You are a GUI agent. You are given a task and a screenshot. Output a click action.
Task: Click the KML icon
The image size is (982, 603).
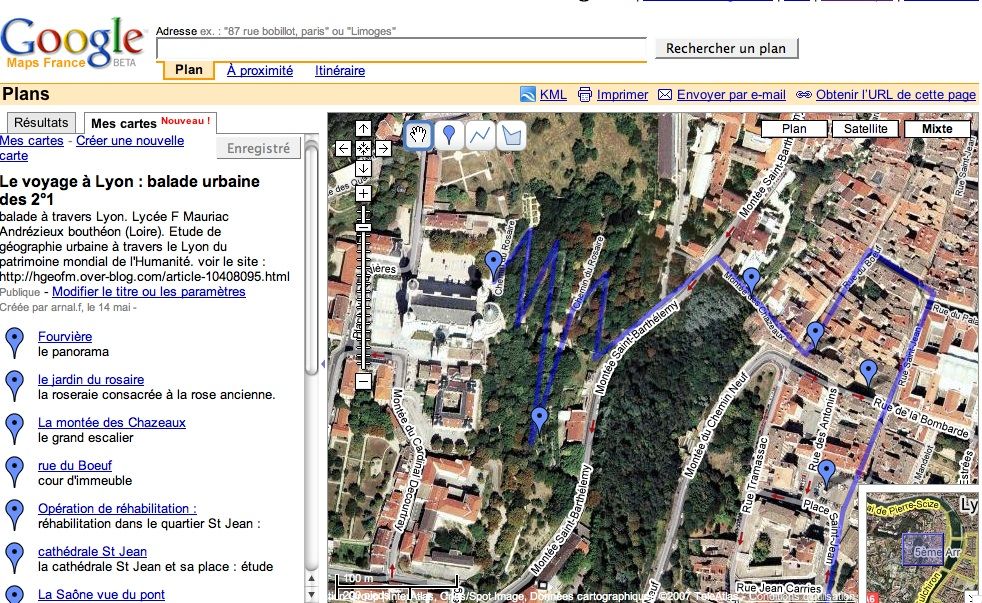pos(528,95)
